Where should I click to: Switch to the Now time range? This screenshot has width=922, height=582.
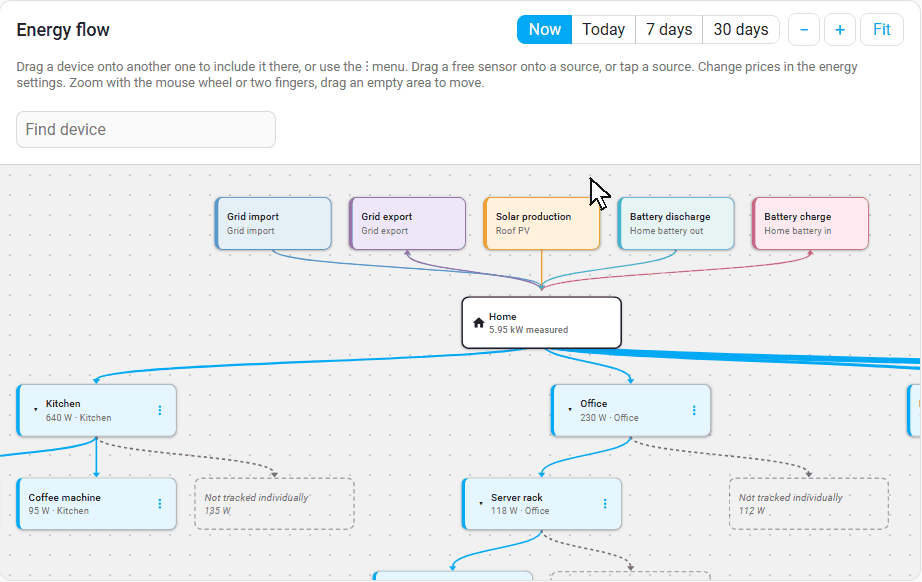[x=544, y=29]
